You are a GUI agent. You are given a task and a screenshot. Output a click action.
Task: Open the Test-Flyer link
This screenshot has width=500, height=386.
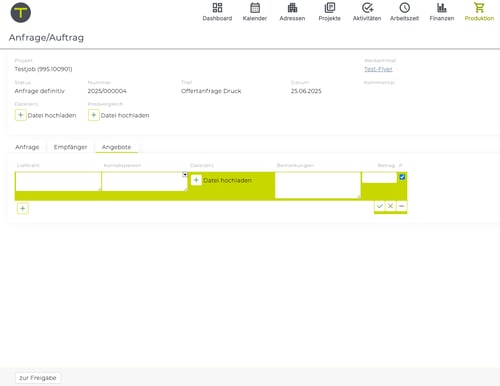click(x=378, y=69)
